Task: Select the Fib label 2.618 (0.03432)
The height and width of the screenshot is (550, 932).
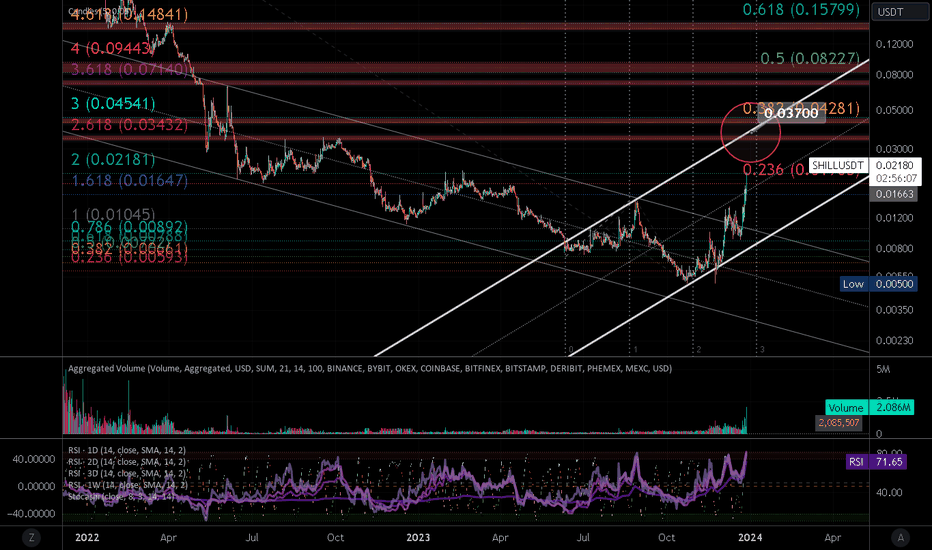Action: coord(130,125)
